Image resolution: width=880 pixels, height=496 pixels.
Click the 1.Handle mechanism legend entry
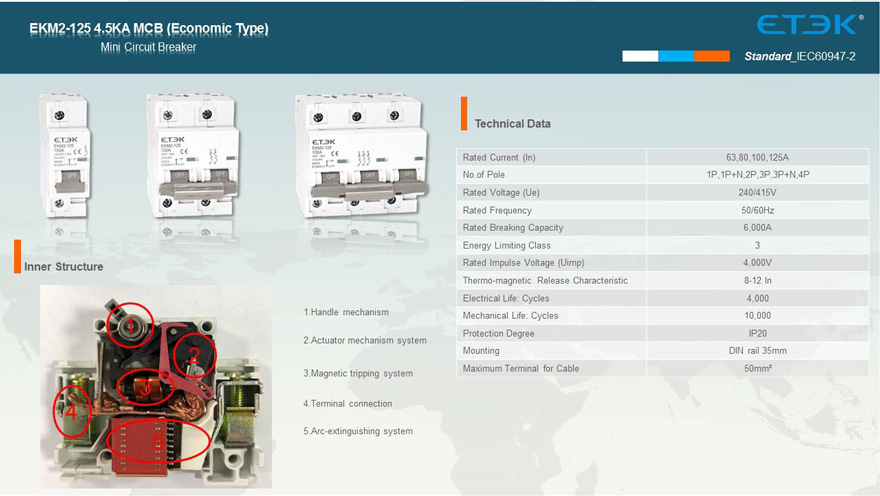tap(346, 312)
